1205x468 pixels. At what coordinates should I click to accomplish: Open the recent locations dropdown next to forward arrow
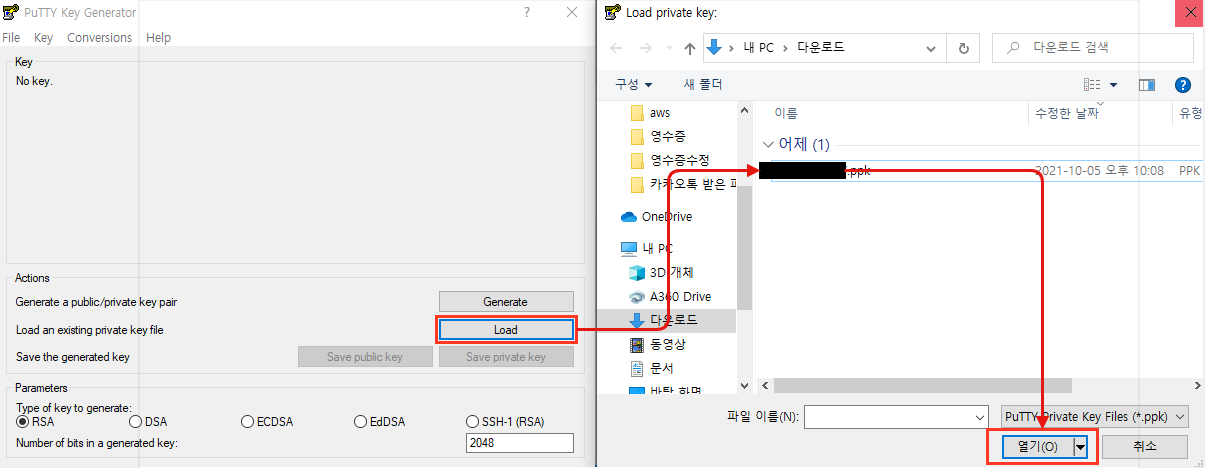(x=669, y=48)
